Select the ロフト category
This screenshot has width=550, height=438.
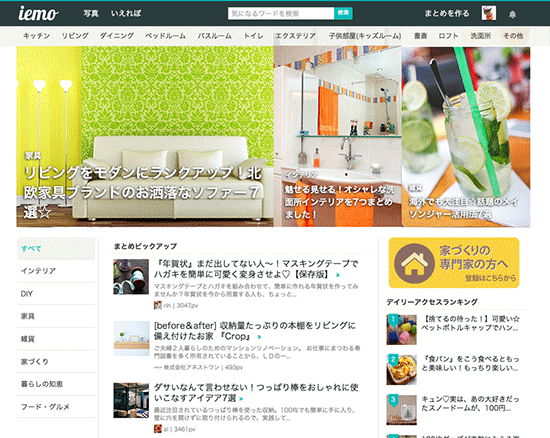click(449, 36)
